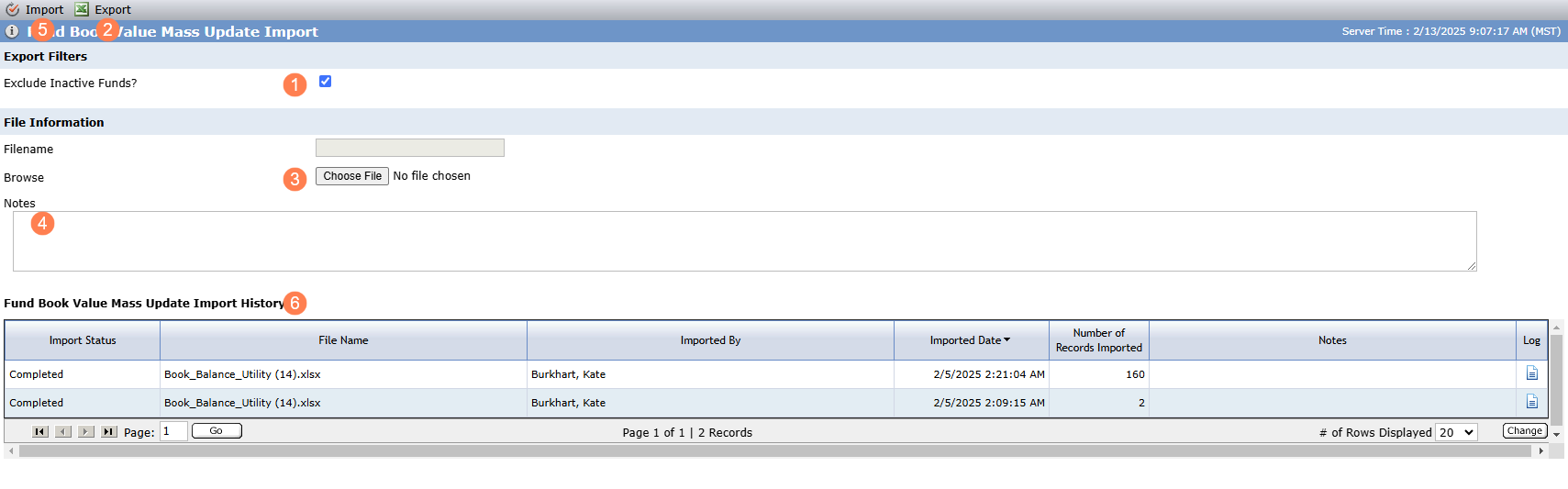Image resolution: width=1568 pixels, height=489 pixels.
Task: Click the 160 records imported cell
Action: point(1099,374)
